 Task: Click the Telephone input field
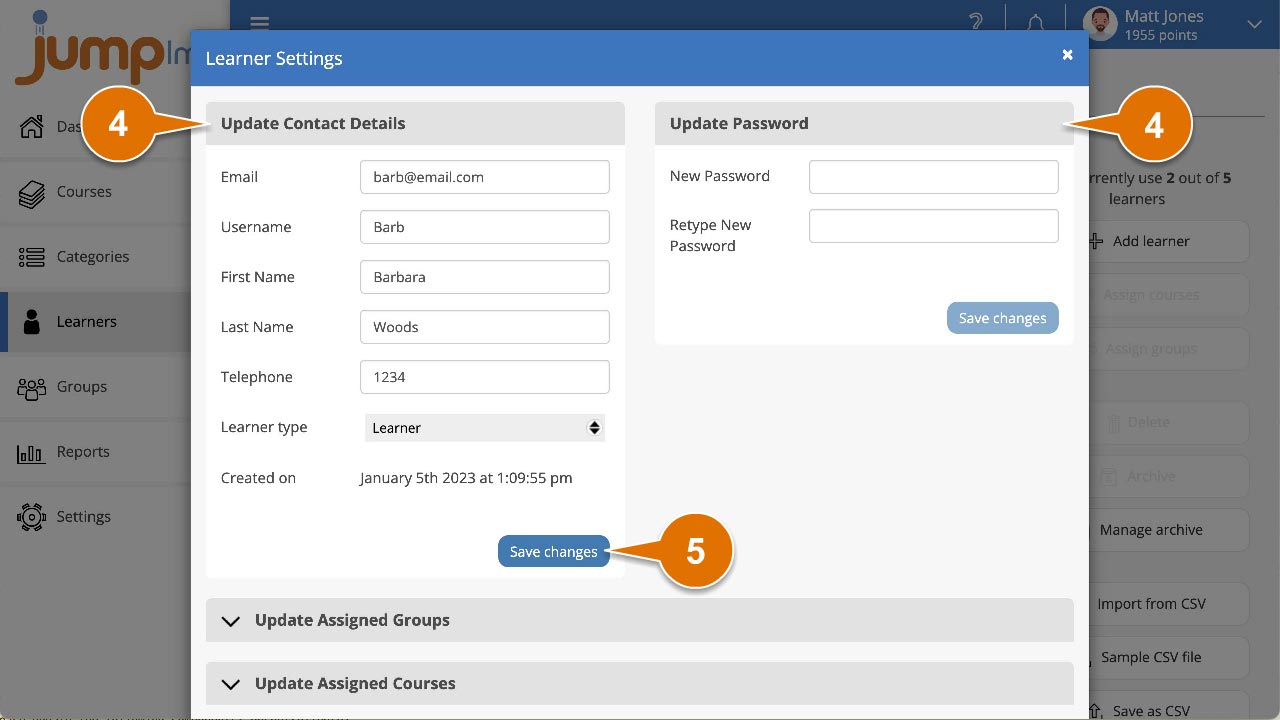tap(485, 377)
